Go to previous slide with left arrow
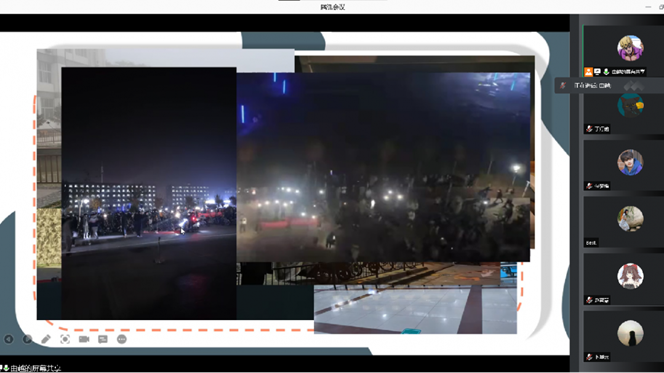Image resolution: width=664 pixels, height=373 pixels. pyautogui.click(x=8, y=339)
